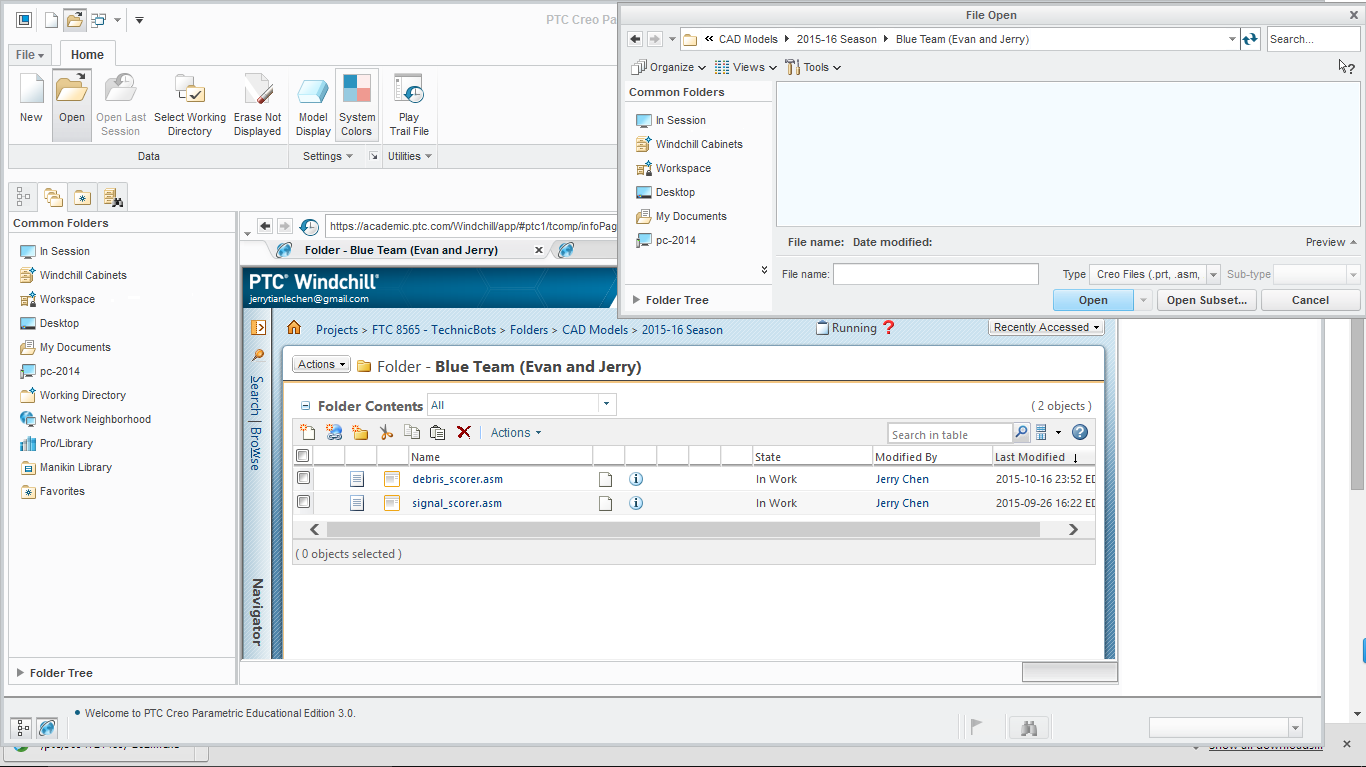Toggle the Windchill side pane arrow
Viewport: 1366px width, 767px height.
tap(258, 327)
